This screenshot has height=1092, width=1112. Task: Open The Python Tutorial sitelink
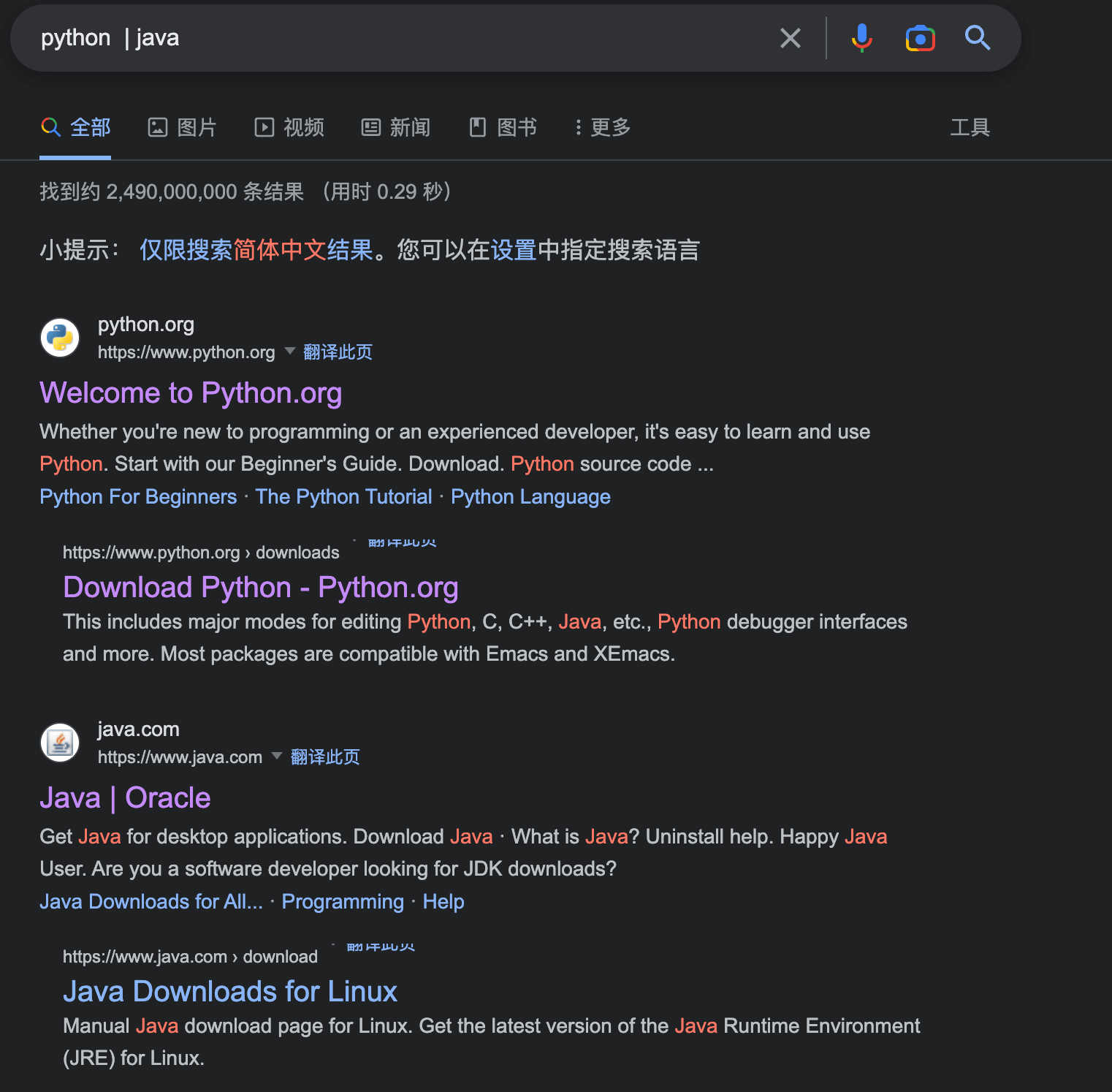point(343,497)
